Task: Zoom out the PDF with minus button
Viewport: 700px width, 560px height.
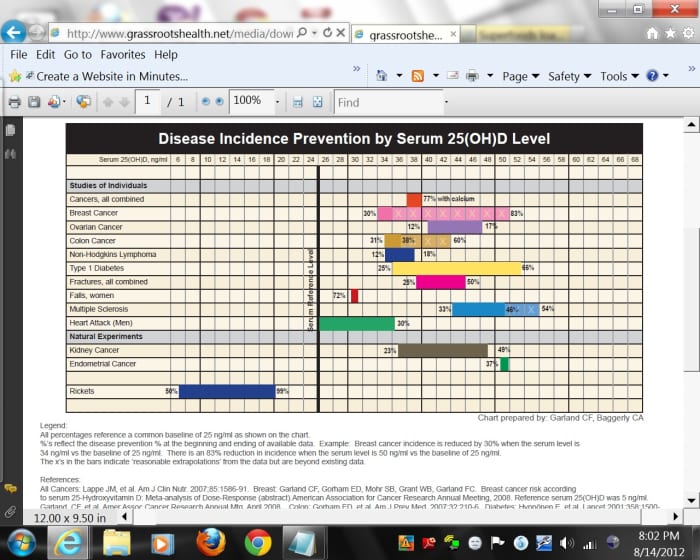Action: click(x=205, y=102)
